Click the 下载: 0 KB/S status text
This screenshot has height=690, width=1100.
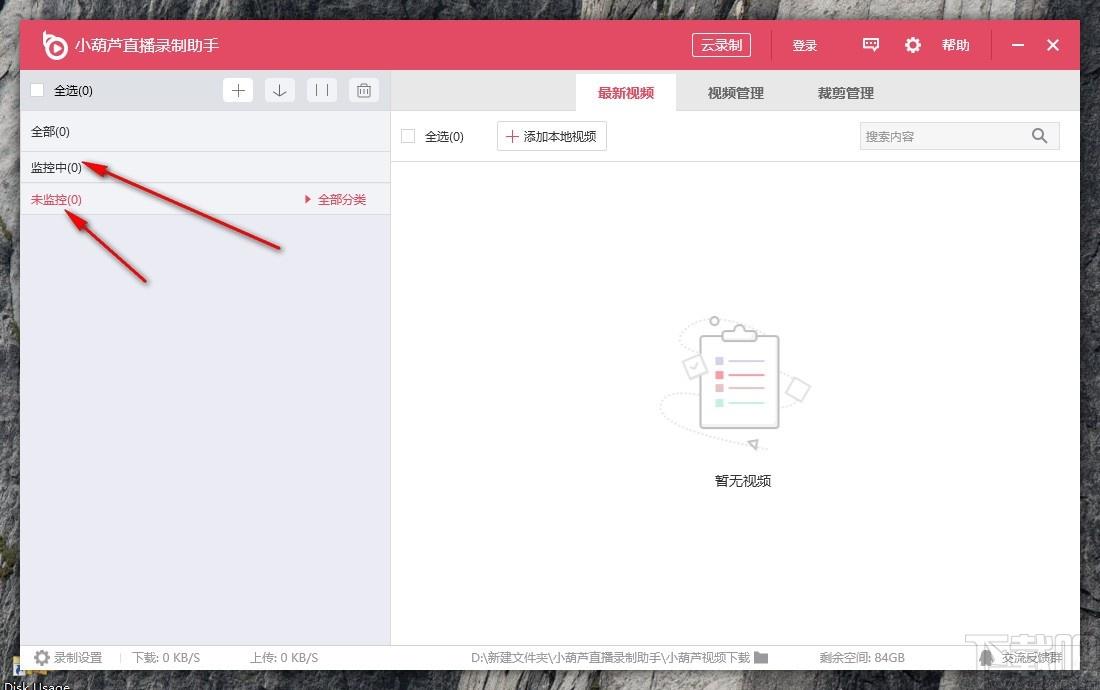coord(166,658)
